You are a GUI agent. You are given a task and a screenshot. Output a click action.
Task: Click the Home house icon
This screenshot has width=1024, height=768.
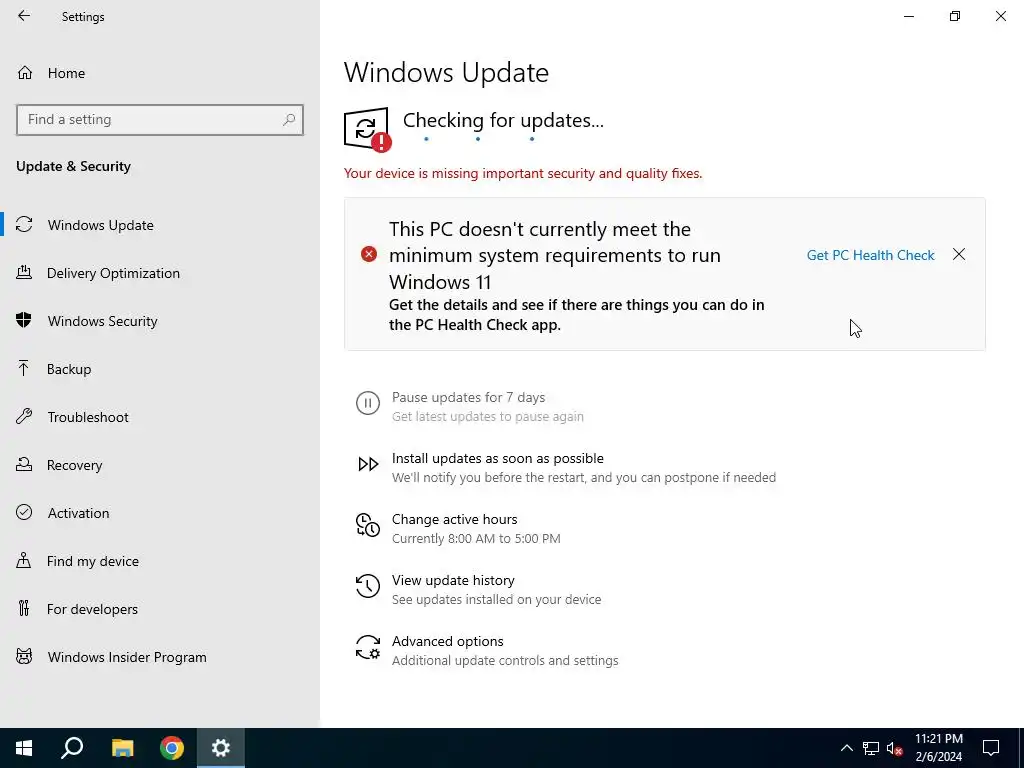(x=25, y=72)
